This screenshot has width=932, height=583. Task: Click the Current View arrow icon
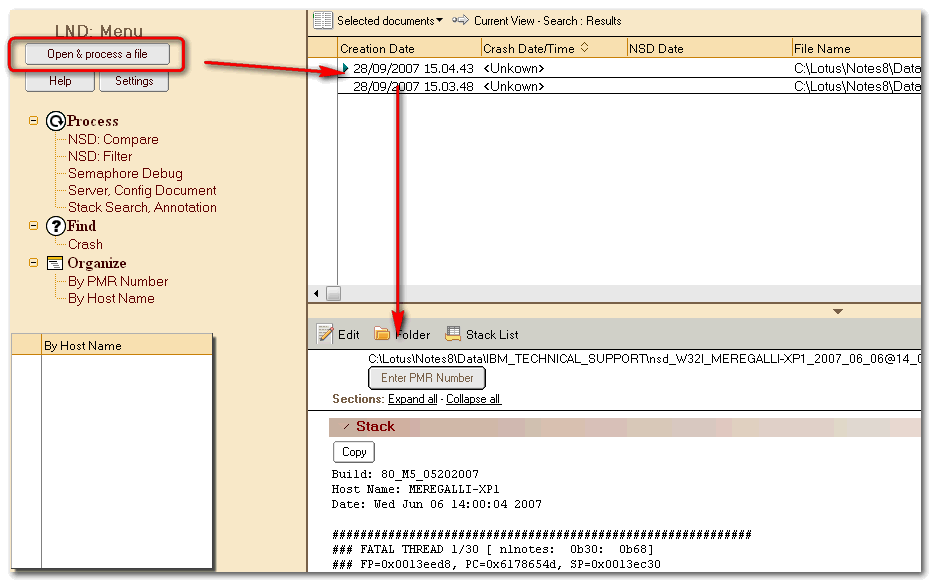pos(460,21)
